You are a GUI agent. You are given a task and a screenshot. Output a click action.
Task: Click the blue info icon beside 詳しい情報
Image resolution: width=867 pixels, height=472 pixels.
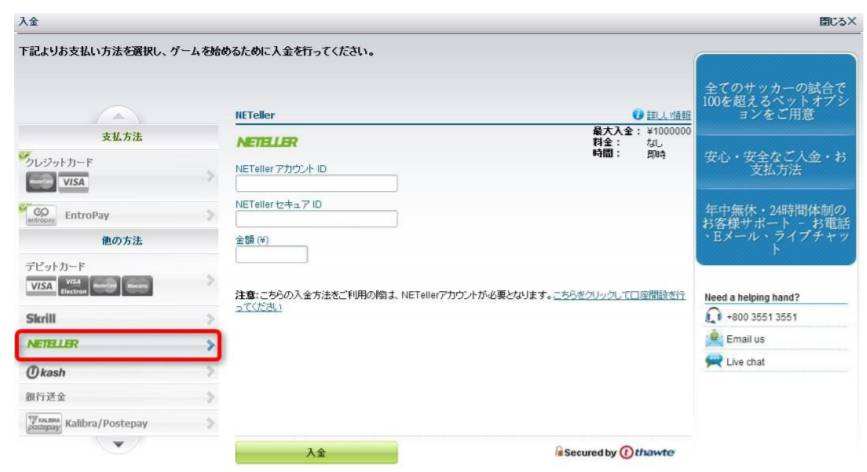point(638,114)
